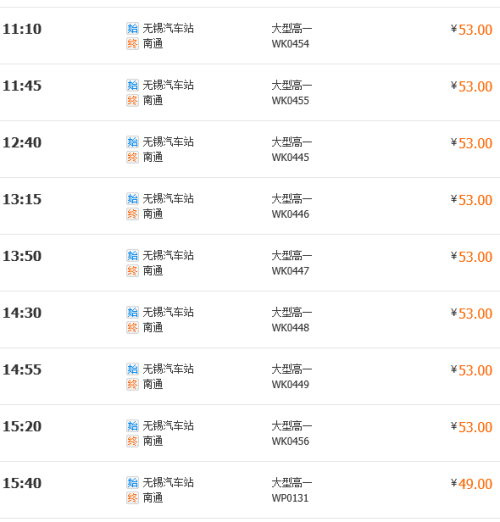500x522 pixels.
Task: Select the 13:50 departure time
Action: (22, 256)
